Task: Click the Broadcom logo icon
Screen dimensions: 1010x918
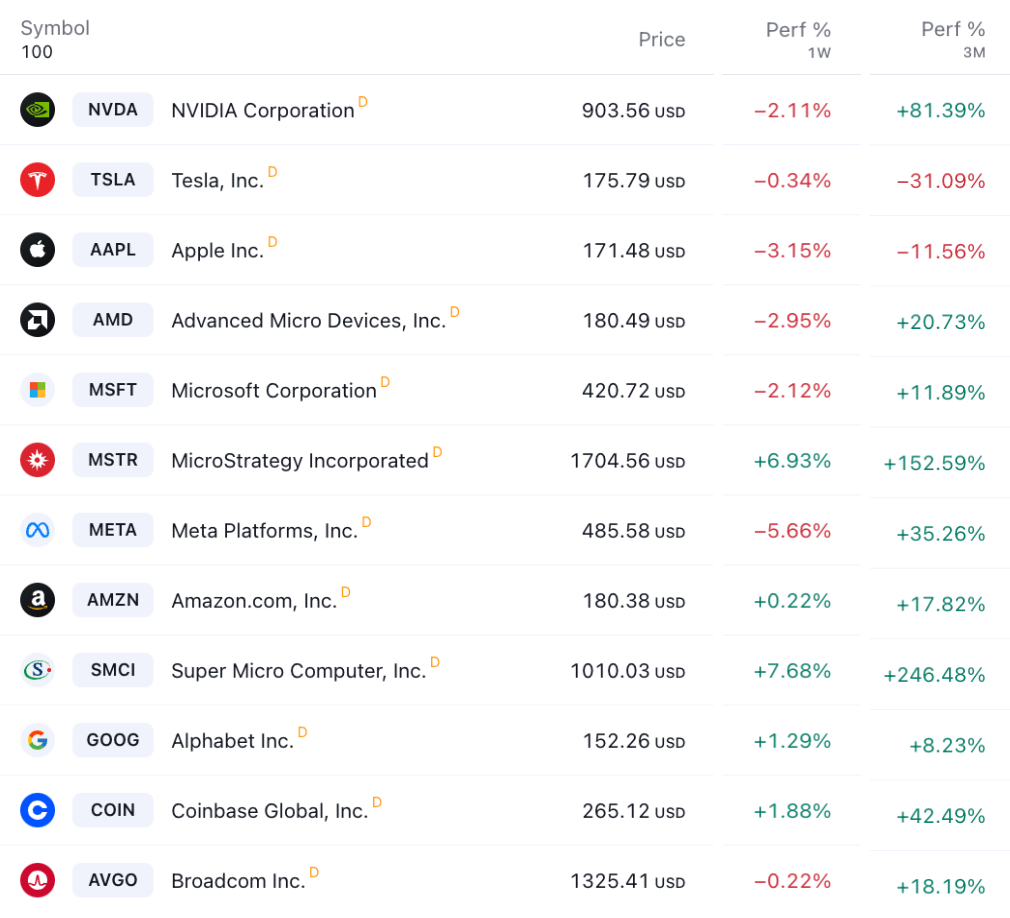Action: 37,880
